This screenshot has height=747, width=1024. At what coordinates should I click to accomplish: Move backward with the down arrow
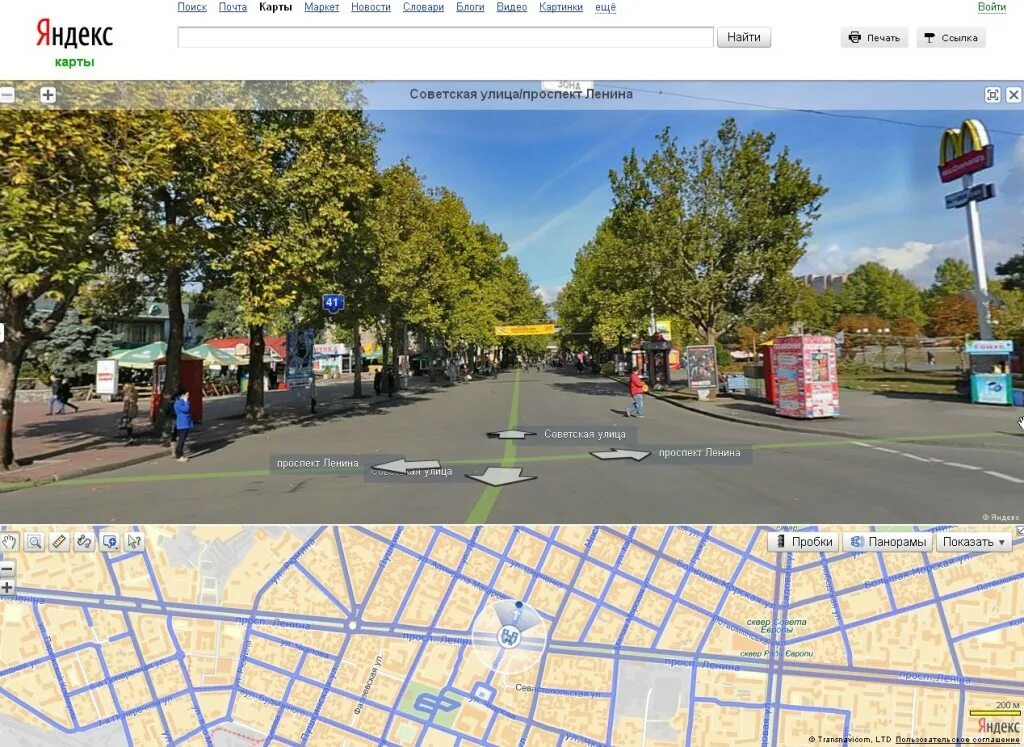[502, 476]
